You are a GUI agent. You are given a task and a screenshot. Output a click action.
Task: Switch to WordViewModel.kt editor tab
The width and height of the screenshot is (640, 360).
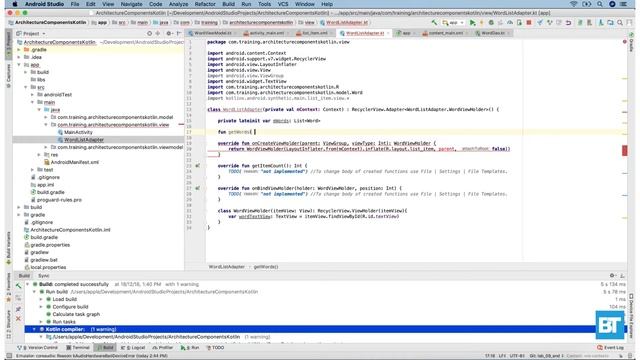click(213, 33)
